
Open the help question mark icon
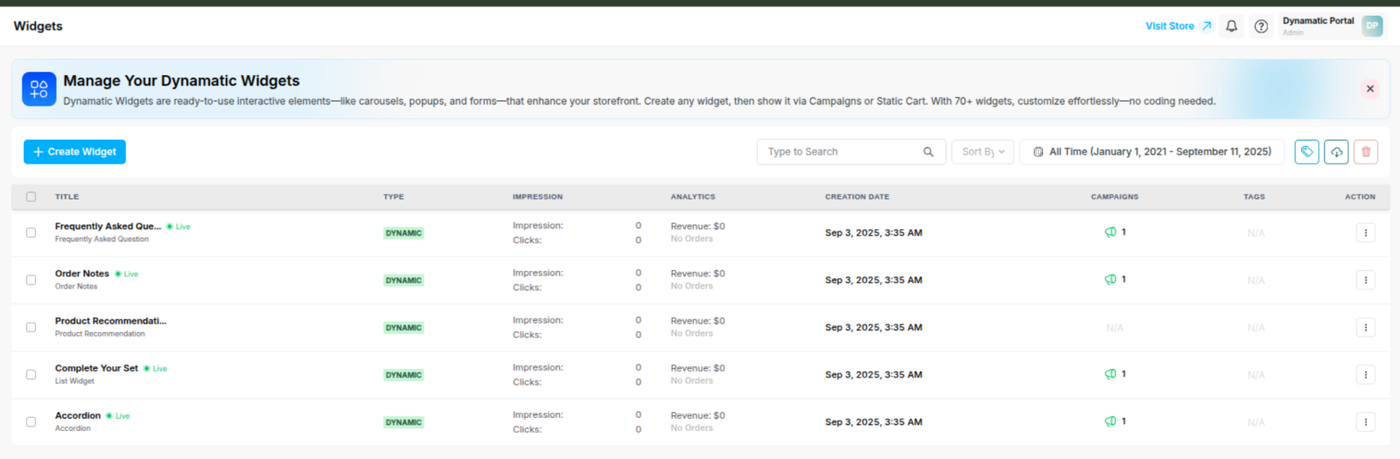click(x=1261, y=26)
